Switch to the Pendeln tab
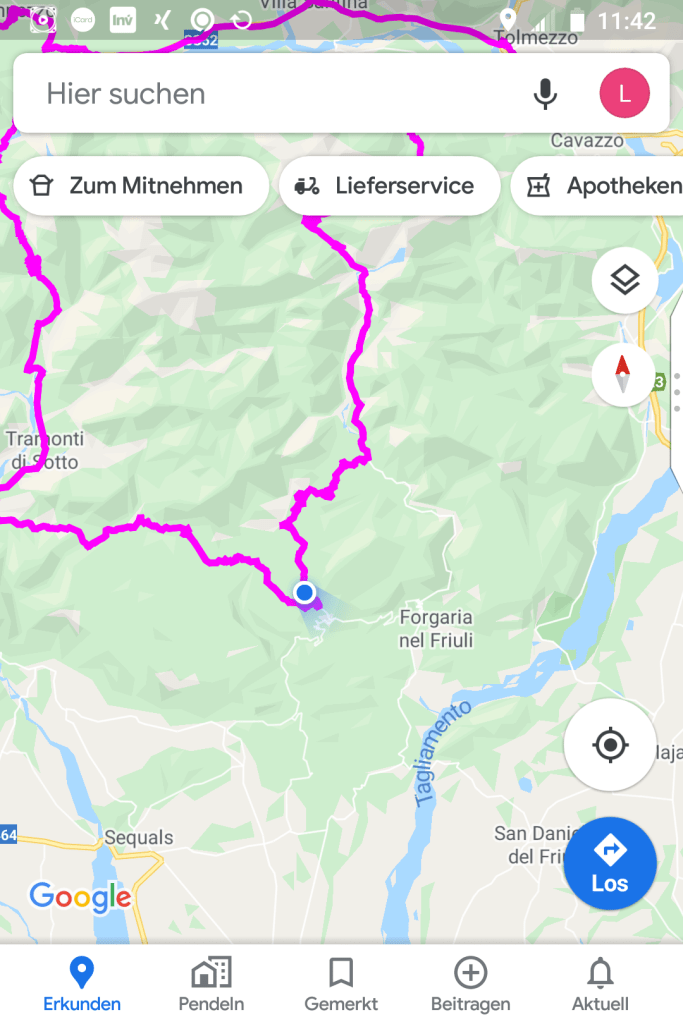This screenshot has height=1024, width=683. coord(211,984)
